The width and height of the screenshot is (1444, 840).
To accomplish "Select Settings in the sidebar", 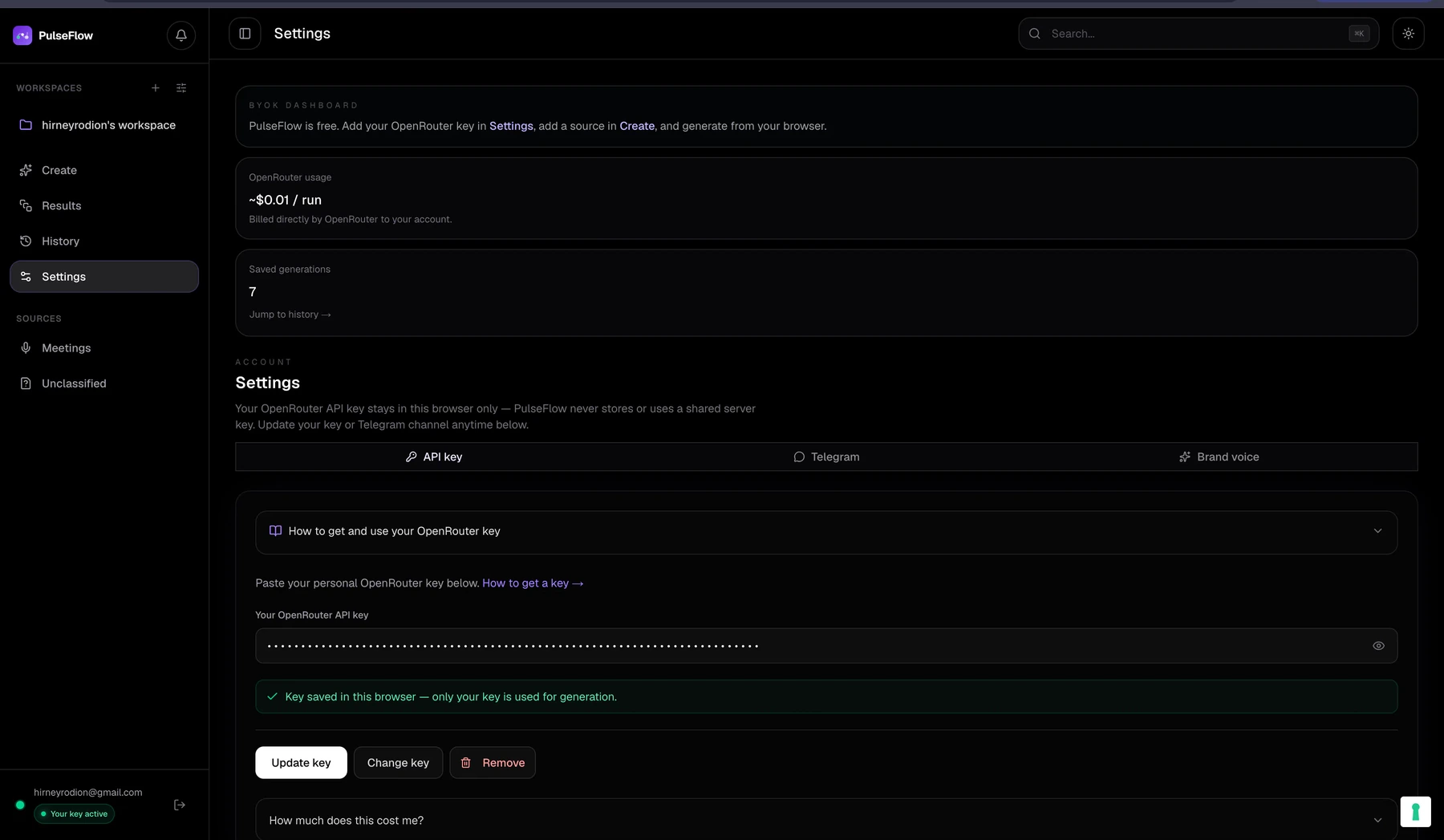I will [104, 276].
